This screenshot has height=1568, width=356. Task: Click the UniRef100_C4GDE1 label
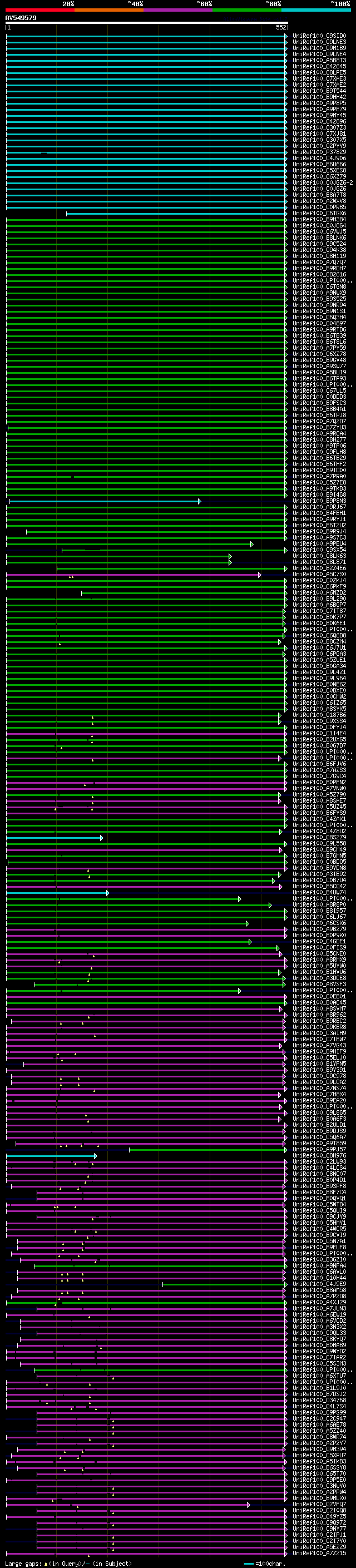coord(319,942)
